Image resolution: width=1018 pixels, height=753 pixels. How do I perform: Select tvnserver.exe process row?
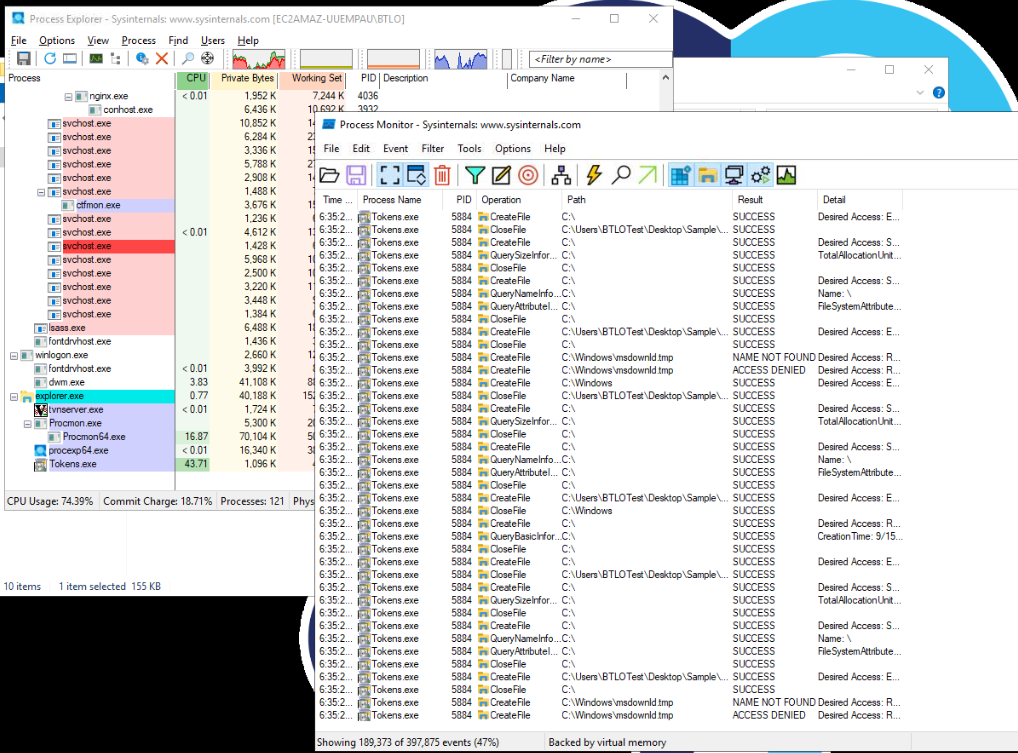click(x=76, y=410)
